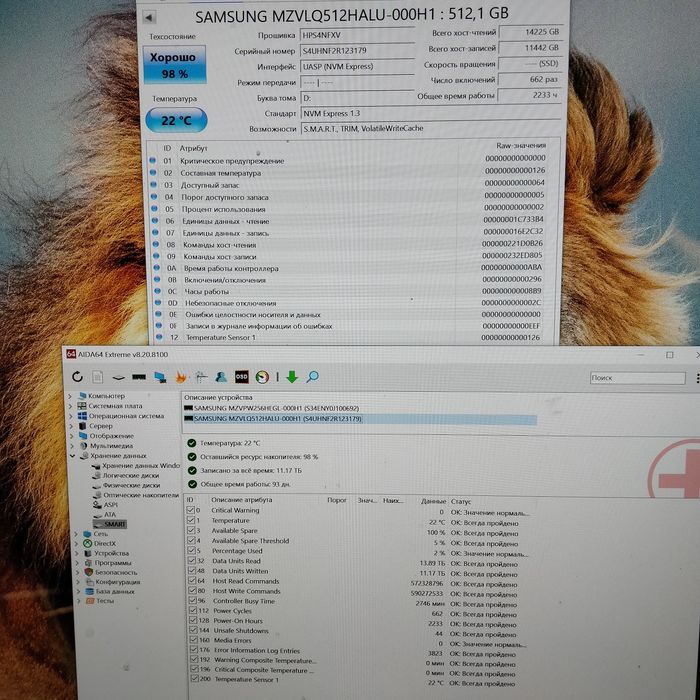Image resolution: width=700 pixels, height=700 pixels.
Task: Start the flame system stability test icon
Action: click(x=181, y=377)
